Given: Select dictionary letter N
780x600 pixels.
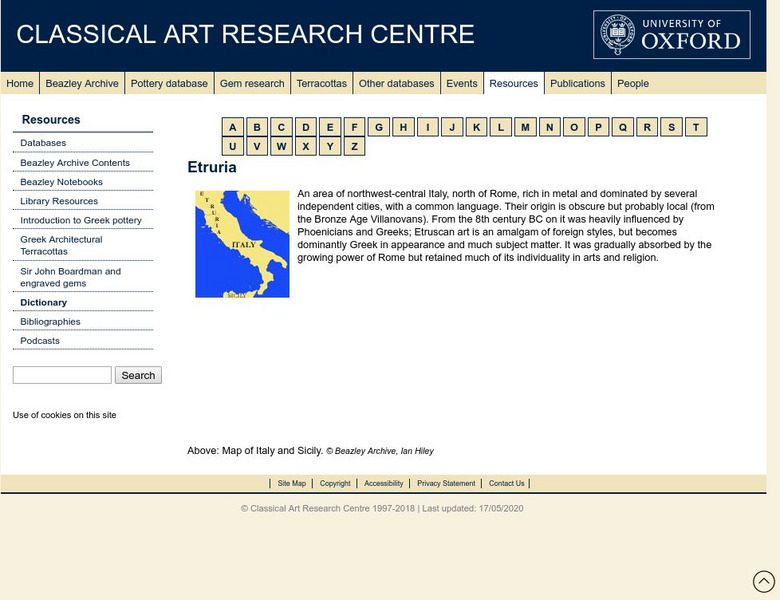Looking at the screenshot, I should coord(549,127).
